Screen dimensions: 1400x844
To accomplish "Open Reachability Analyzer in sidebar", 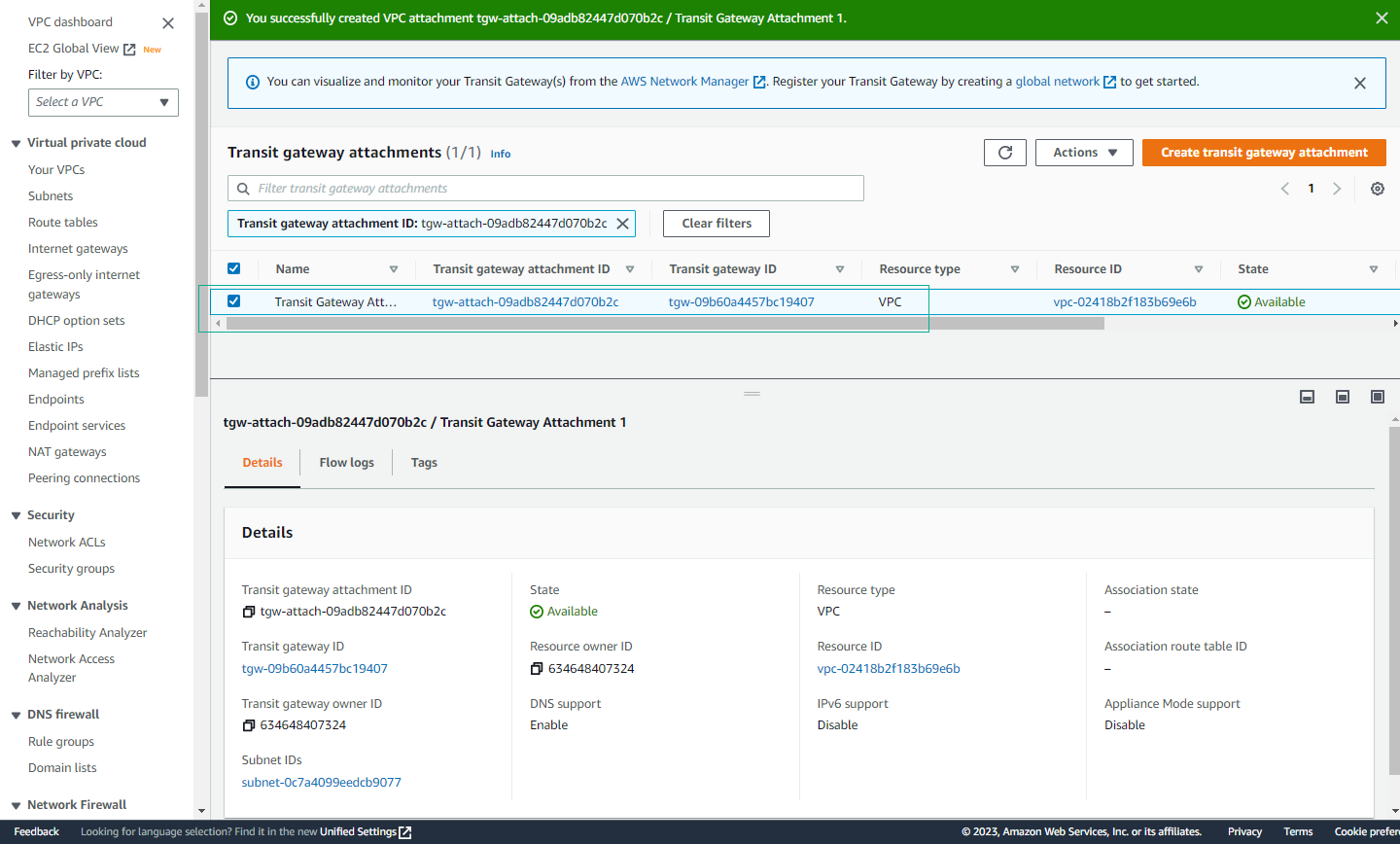I will pos(87,633).
